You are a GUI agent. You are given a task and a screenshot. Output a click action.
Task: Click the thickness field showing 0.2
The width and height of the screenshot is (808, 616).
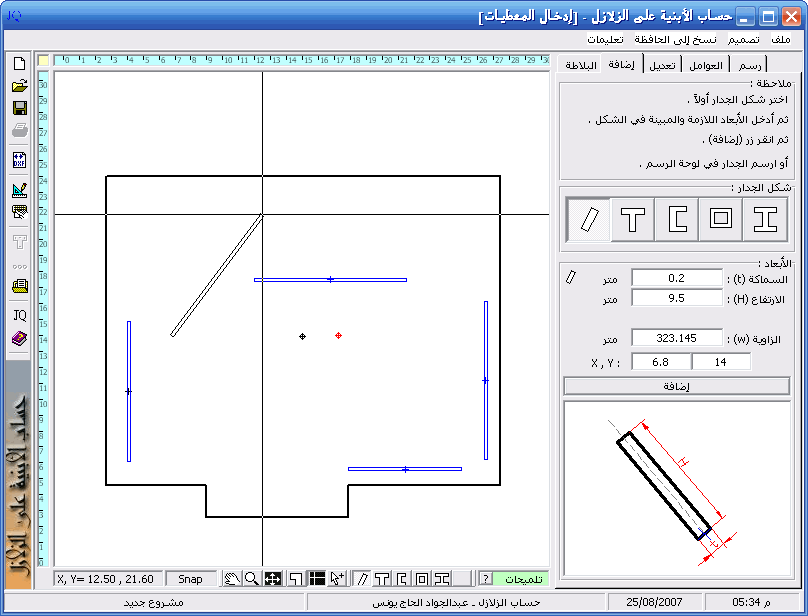click(x=676, y=278)
